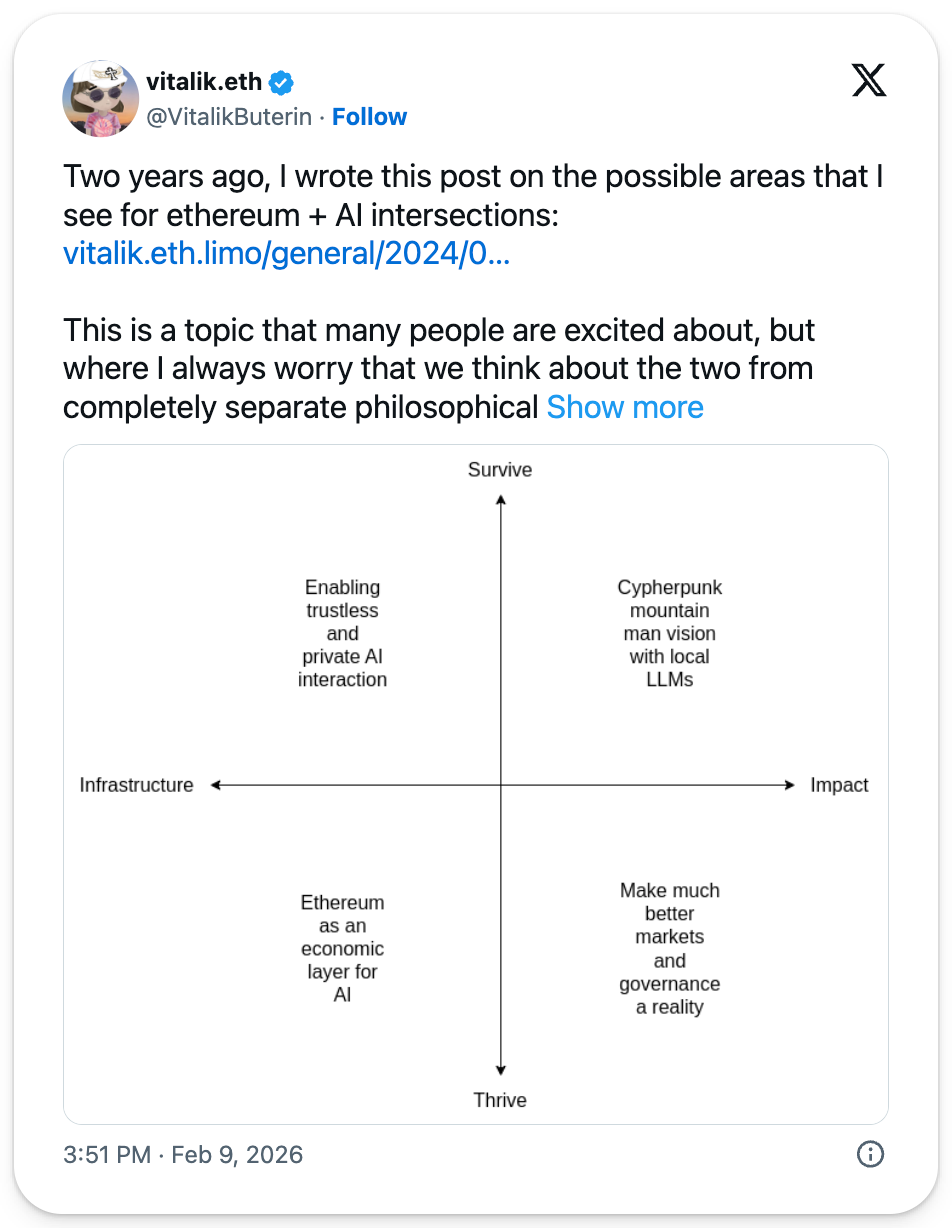
Task: Click the left arrowhead beside Infrastructure
Action: 217,786
